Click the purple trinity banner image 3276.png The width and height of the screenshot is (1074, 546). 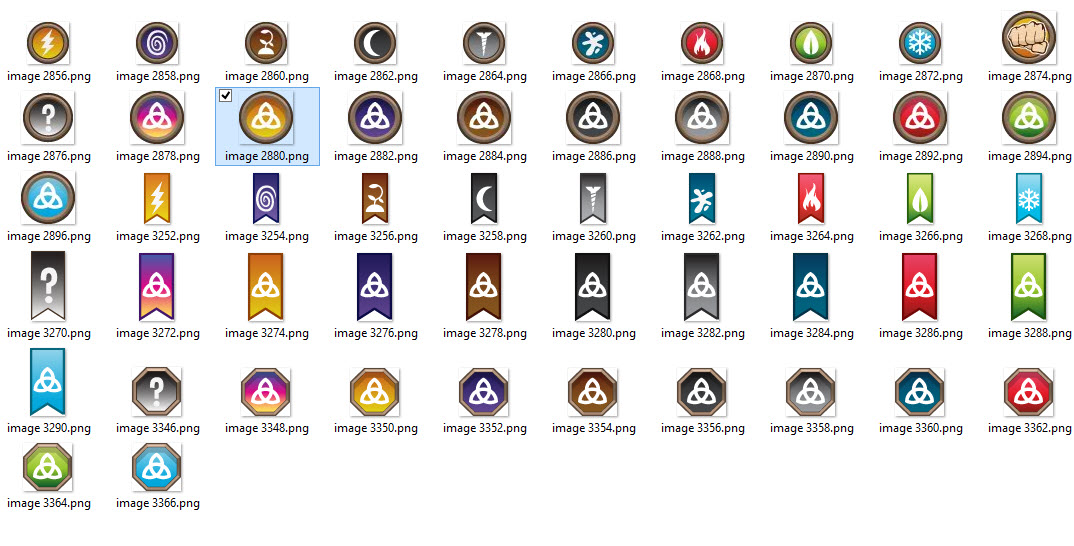tap(375, 286)
